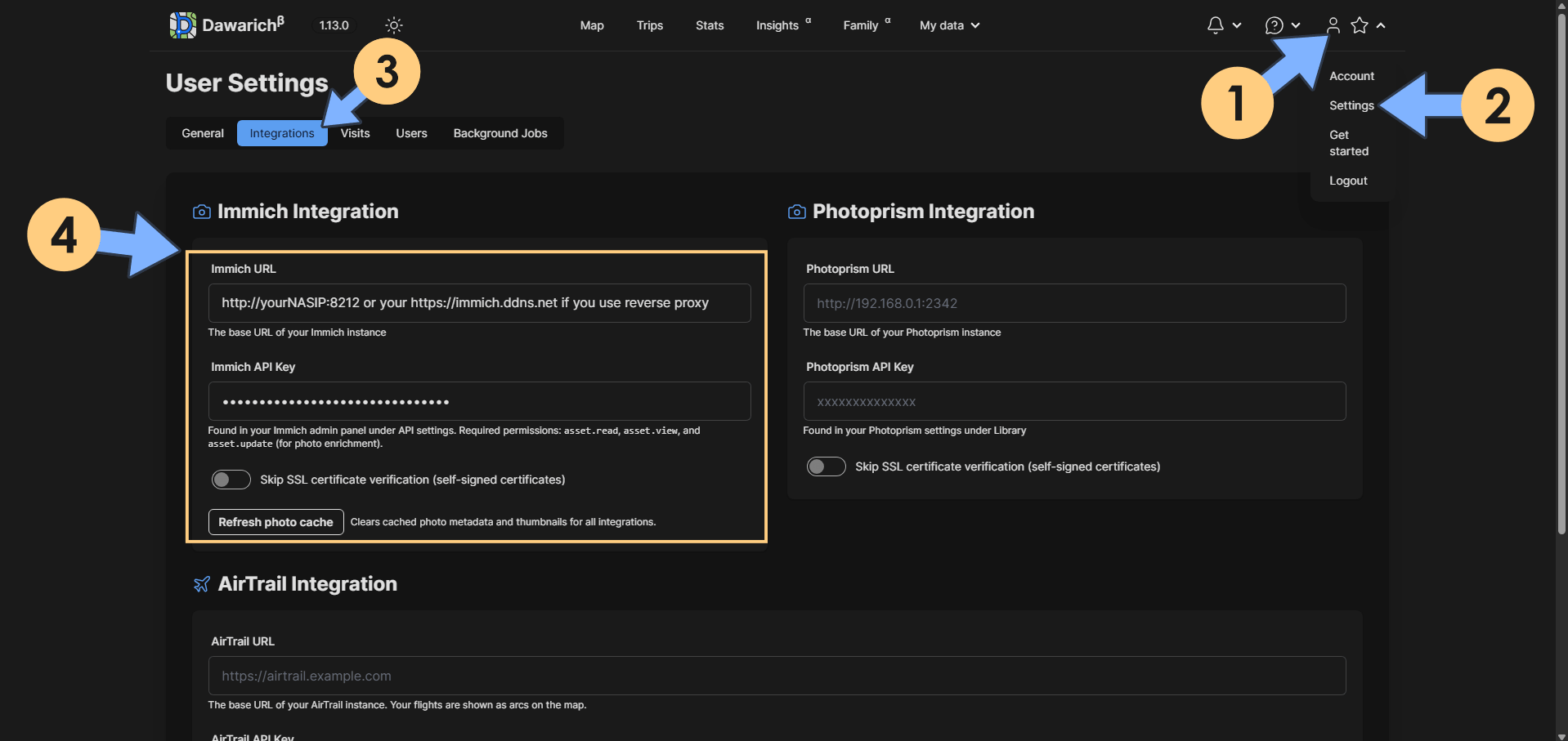Open the Users tab

[x=412, y=133]
